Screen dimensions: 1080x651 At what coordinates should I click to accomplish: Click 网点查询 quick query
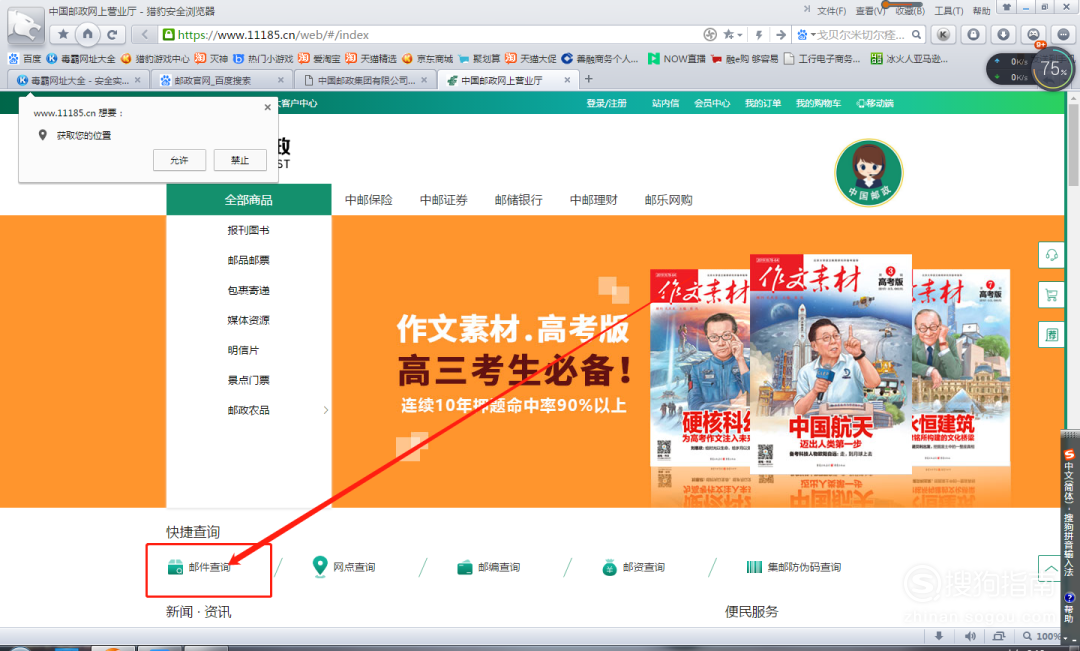[344, 567]
